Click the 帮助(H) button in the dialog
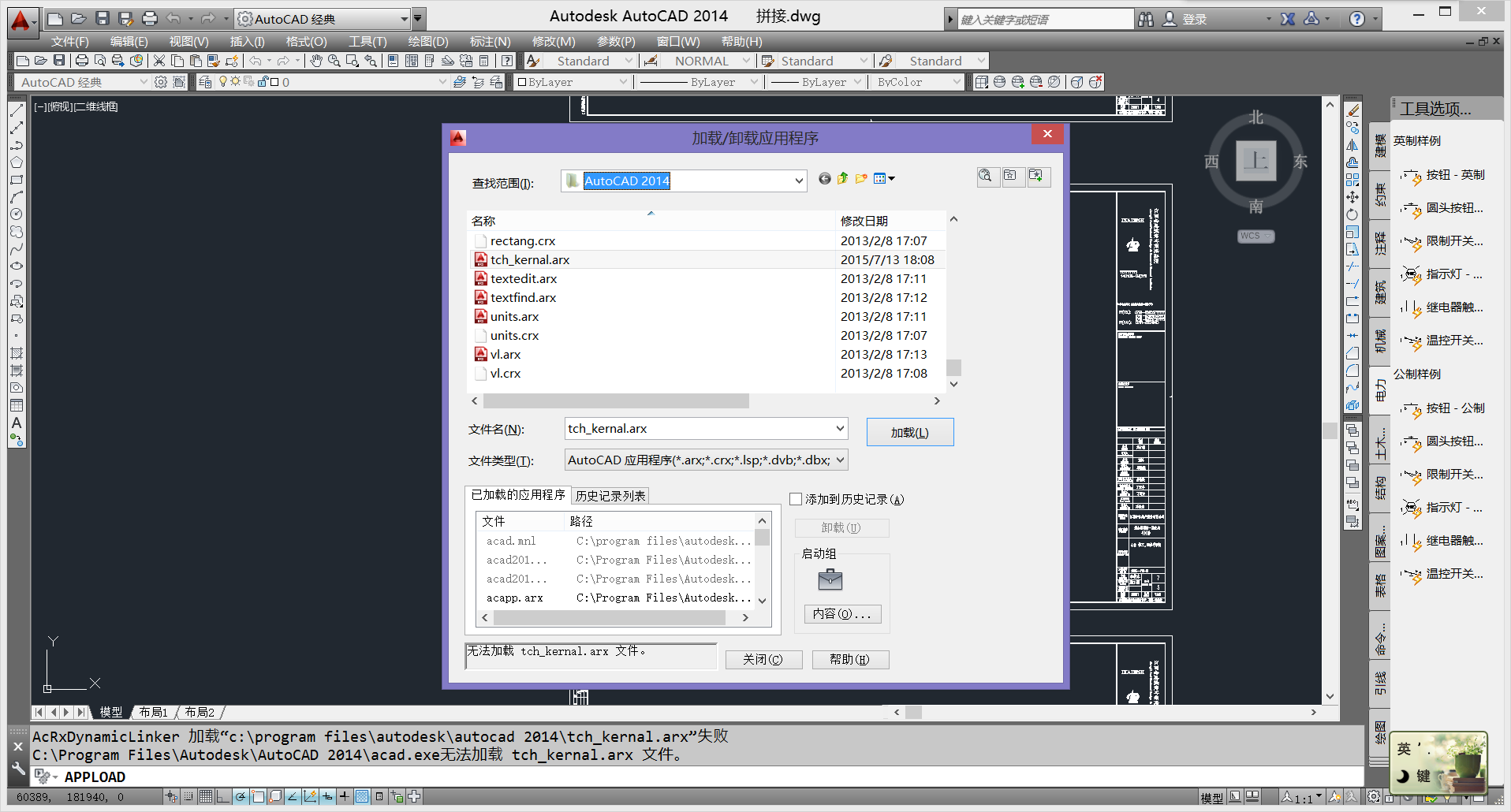 tap(849, 659)
